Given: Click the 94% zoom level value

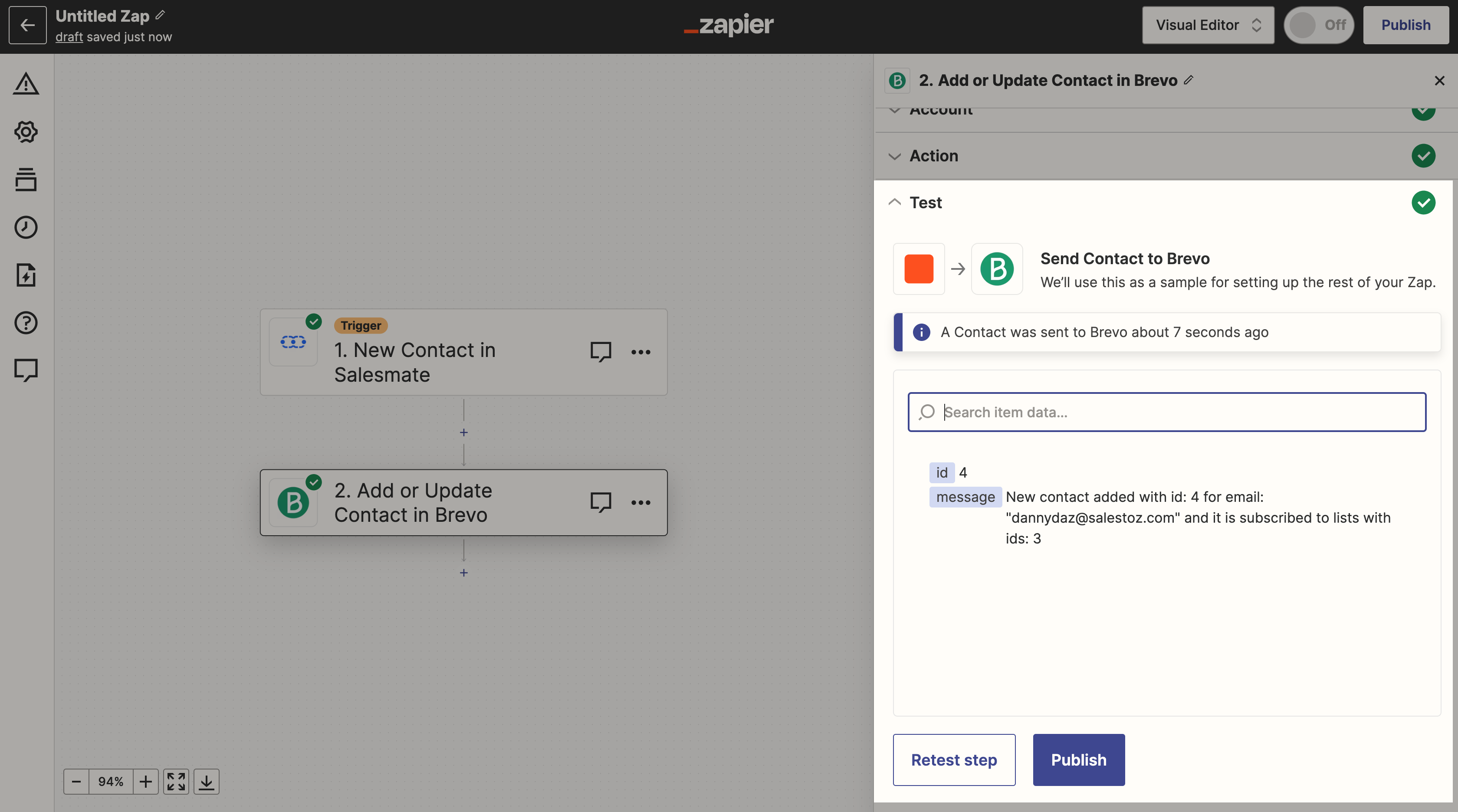Looking at the screenshot, I should [111, 782].
